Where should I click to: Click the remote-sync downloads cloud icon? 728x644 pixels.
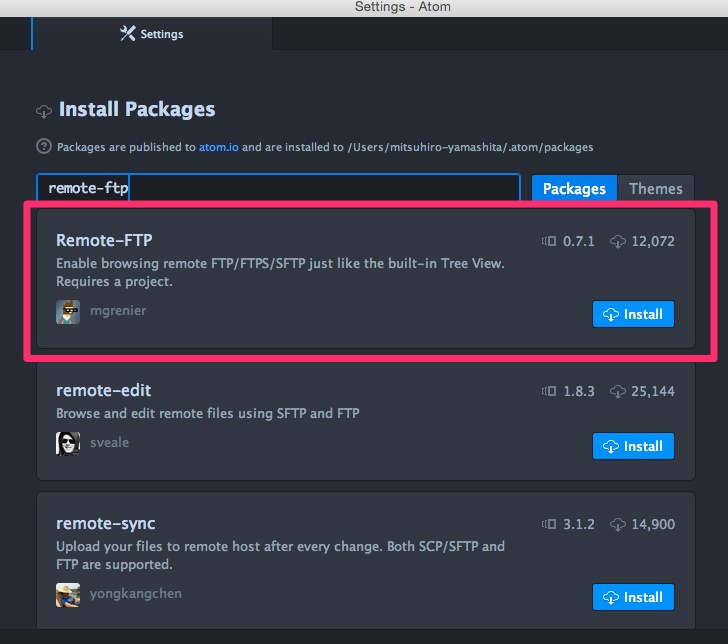[618, 525]
